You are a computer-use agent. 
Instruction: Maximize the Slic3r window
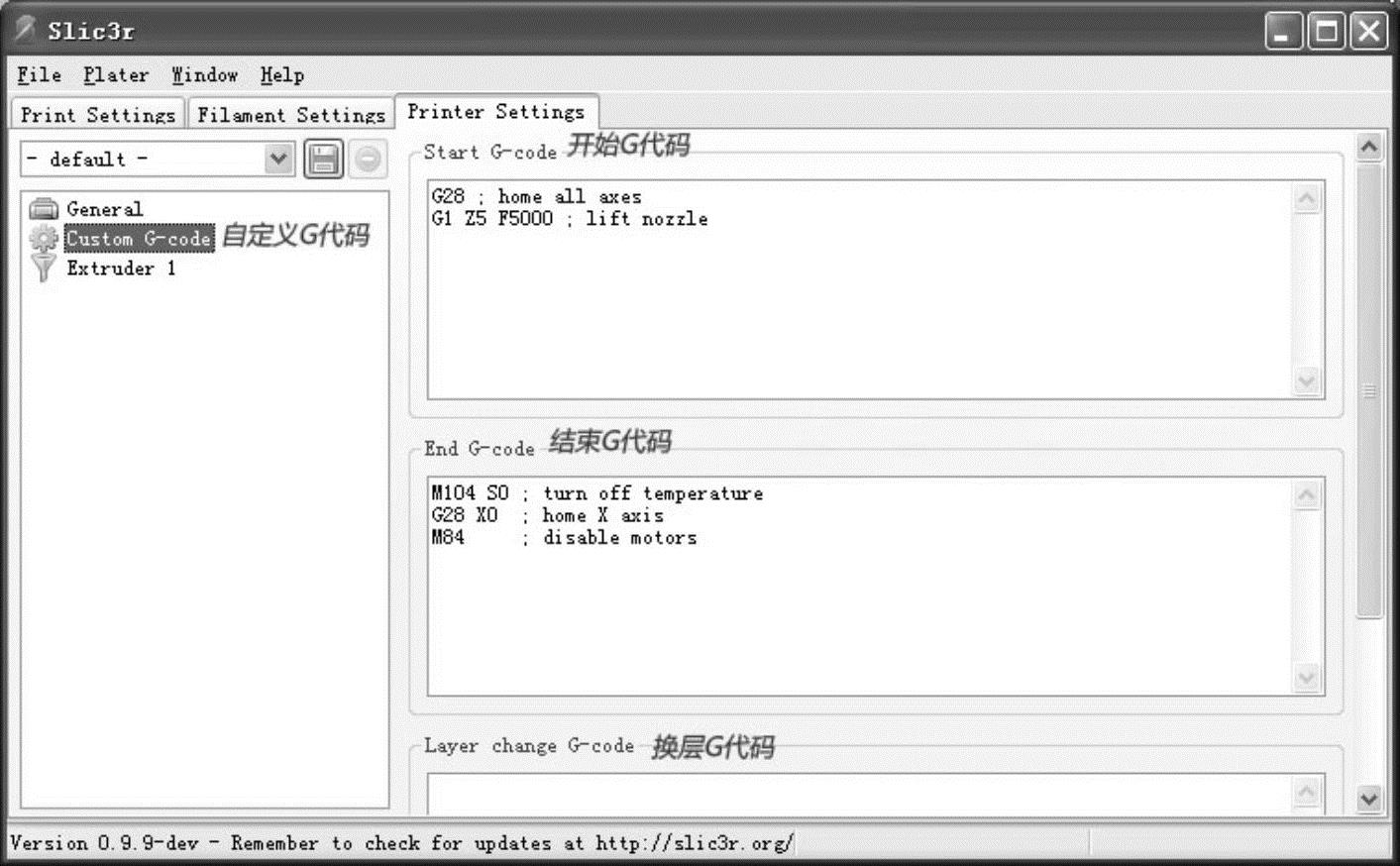coord(1326,31)
